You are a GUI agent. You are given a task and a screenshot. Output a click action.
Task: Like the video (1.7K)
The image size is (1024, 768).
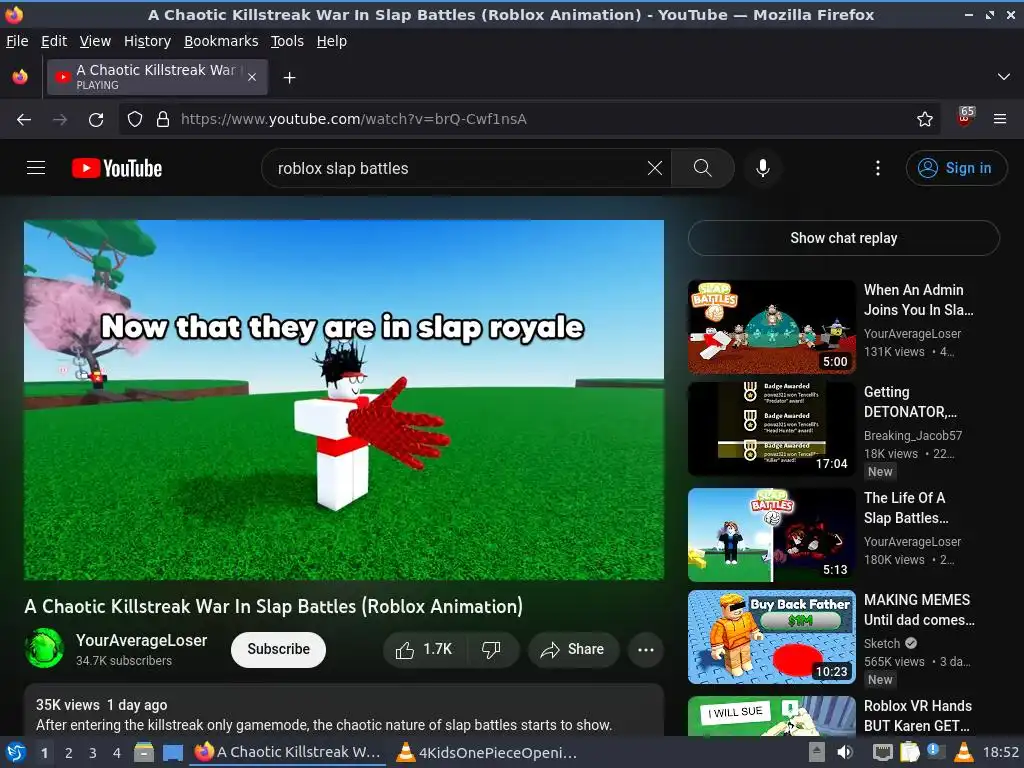(x=424, y=649)
